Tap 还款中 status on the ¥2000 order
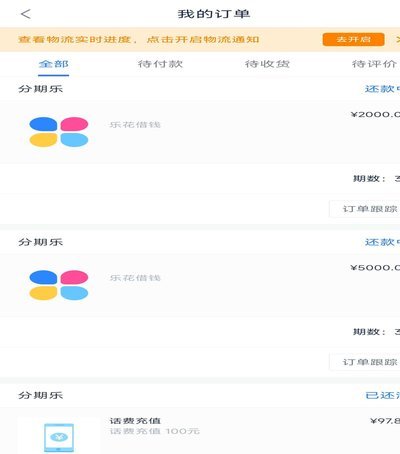400x454 pixels. click(x=382, y=89)
